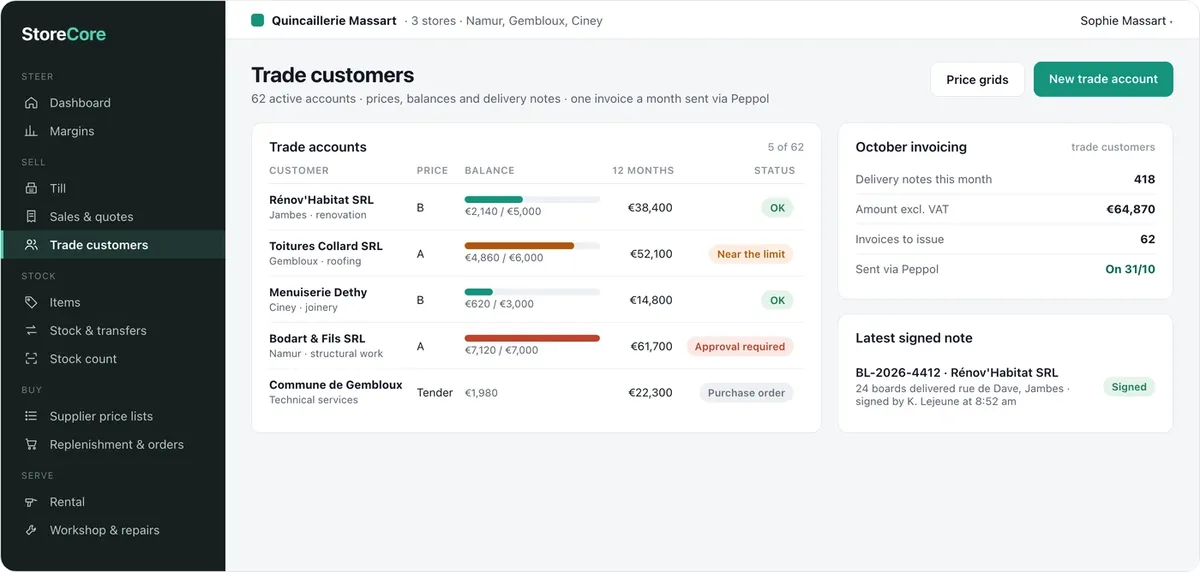This screenshot has width=1200, height=572.
Task: Click the Invoices to issue count 62
Action: click(x=1148, y=239)
